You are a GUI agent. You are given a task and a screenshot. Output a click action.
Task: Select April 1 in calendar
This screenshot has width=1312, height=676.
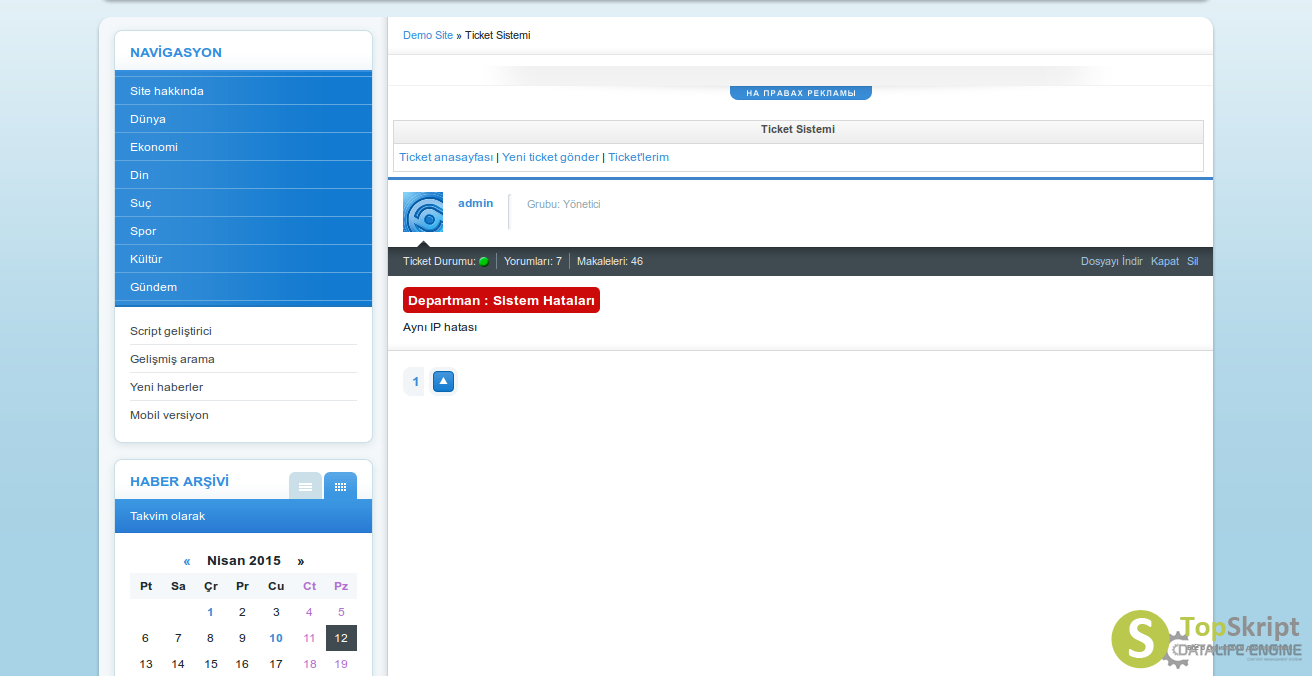(210, 612)
